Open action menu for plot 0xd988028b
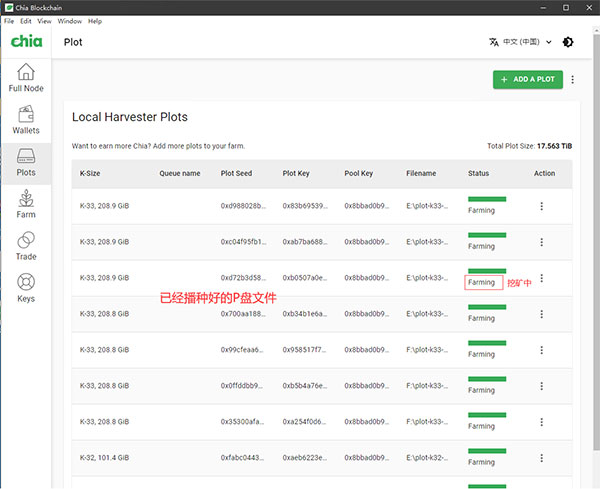 541,206
